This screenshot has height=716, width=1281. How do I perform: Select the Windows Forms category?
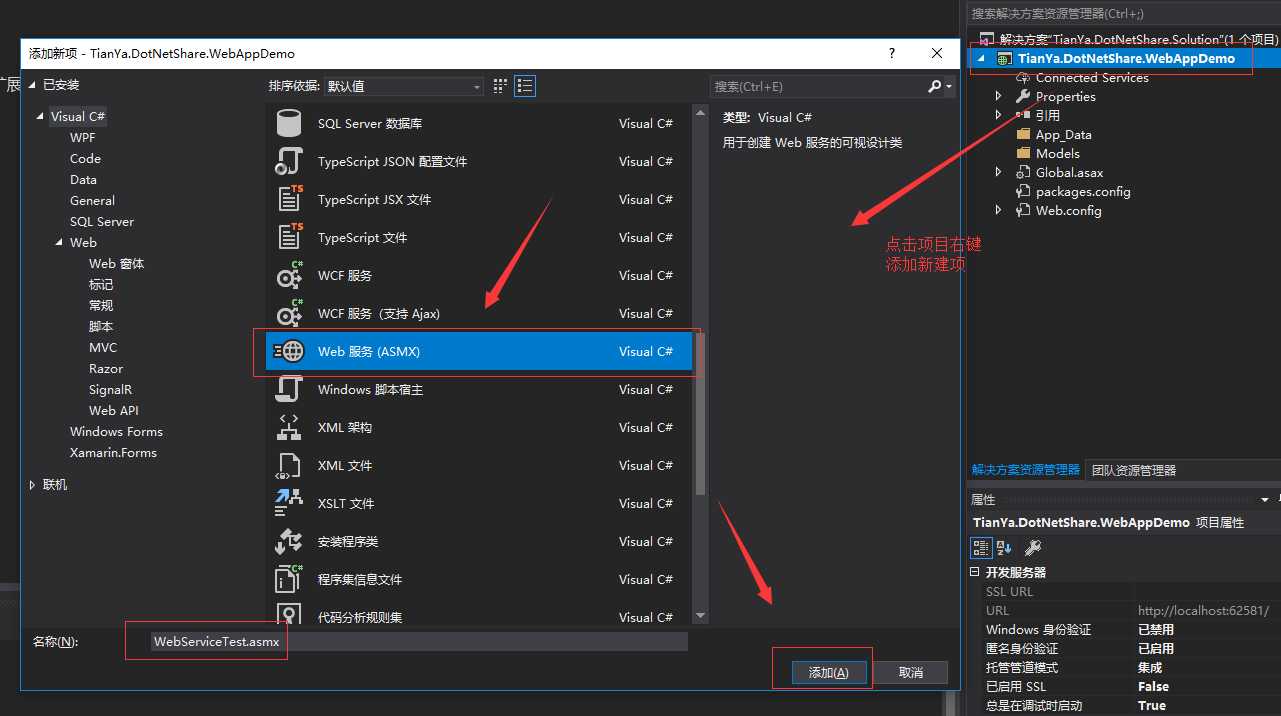116,431
